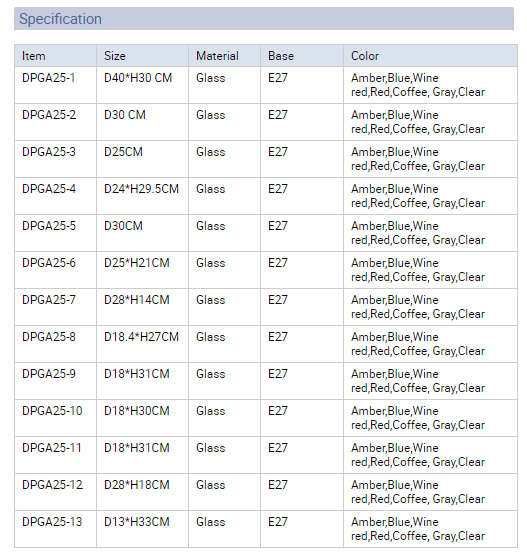Click the Base column header
The width and height of the screenshot is (527, 556).
point(302,56)
